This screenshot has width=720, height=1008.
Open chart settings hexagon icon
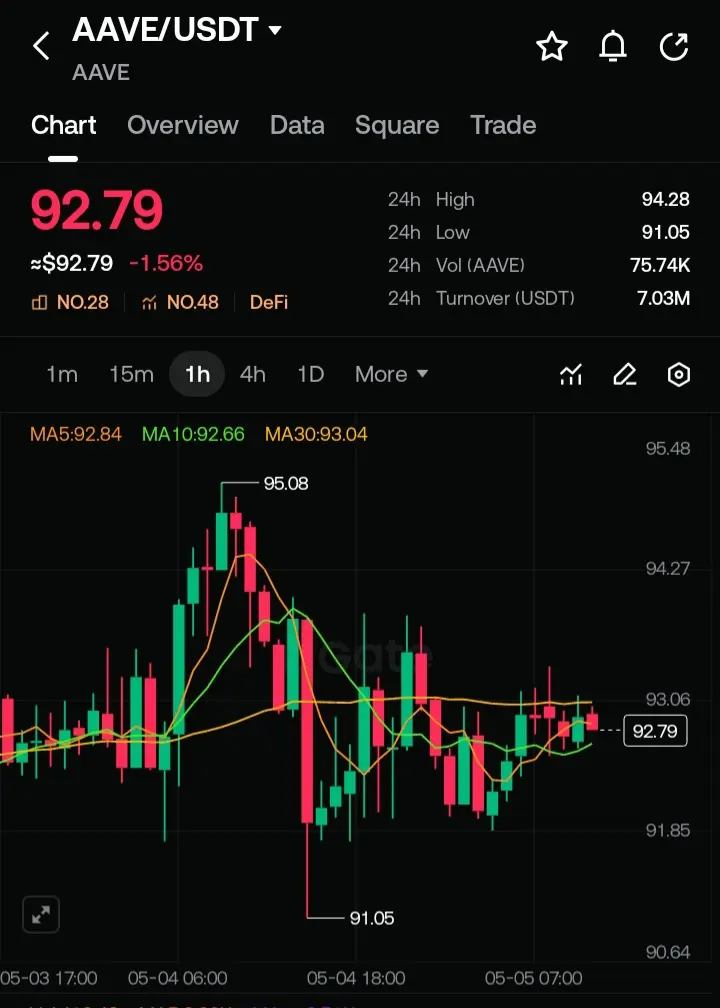coord(679,374)
